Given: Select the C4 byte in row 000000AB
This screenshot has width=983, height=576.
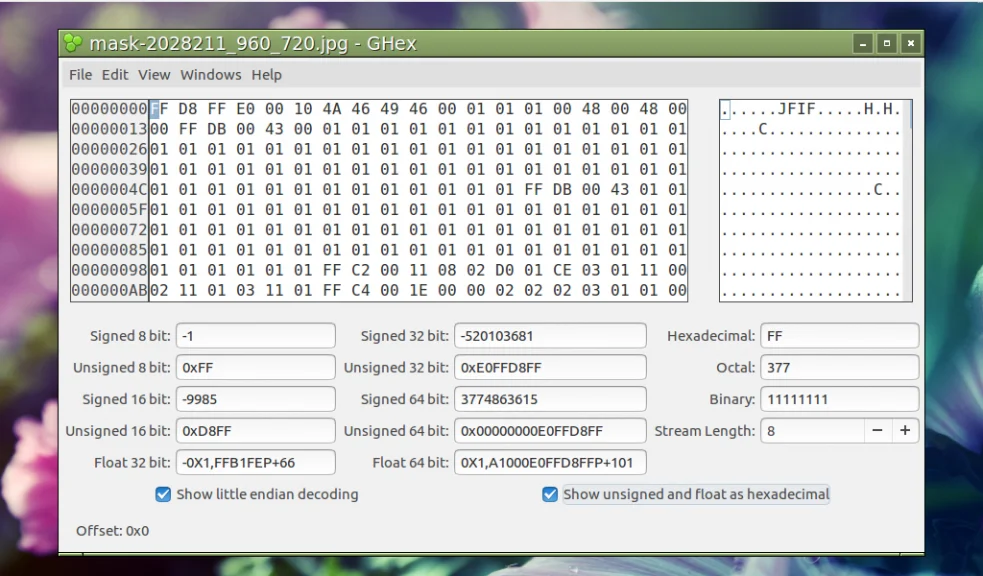Looking at the screenshot, I should (x=360, y=290).
